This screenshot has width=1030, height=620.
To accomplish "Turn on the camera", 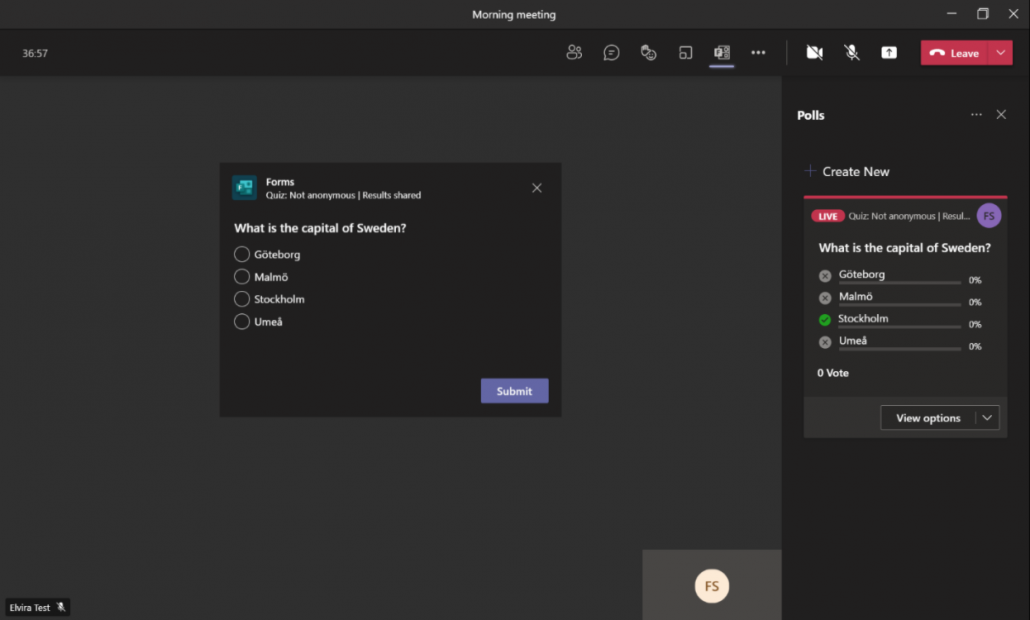I will [814, 53].
